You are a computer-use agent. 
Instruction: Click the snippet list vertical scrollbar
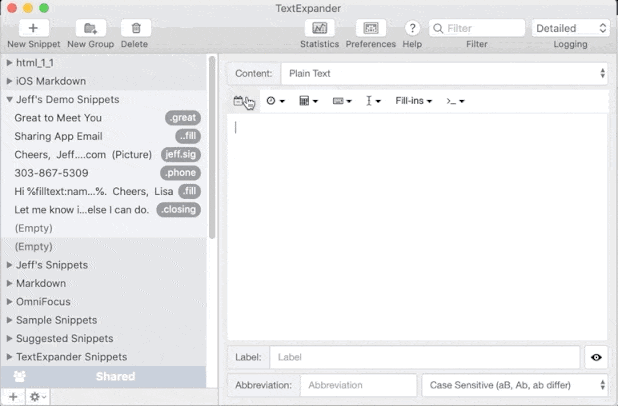(x=212, y=147)
